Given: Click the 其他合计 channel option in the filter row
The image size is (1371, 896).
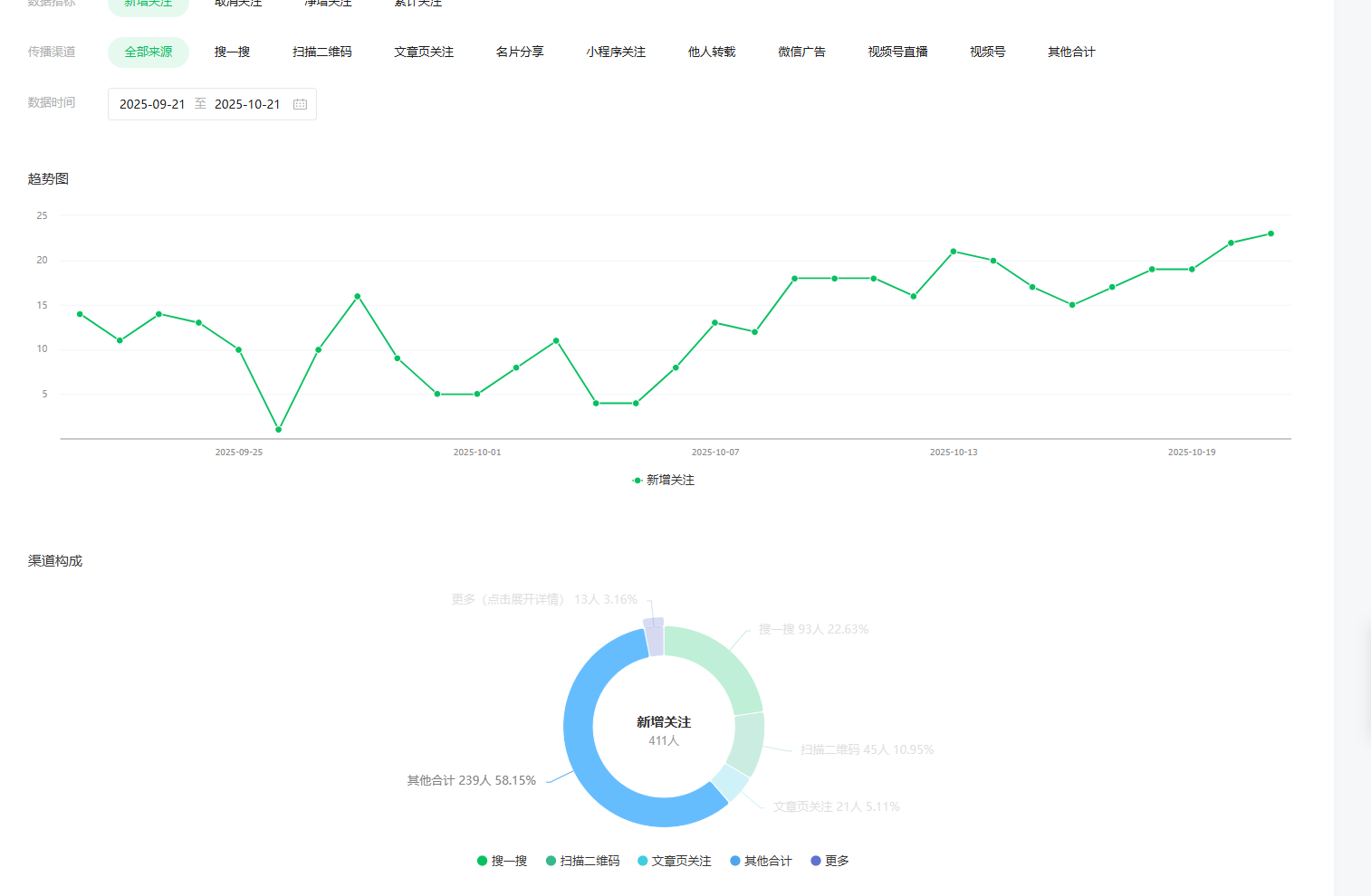Looking at the screenshot, I should coord(1071,52).
